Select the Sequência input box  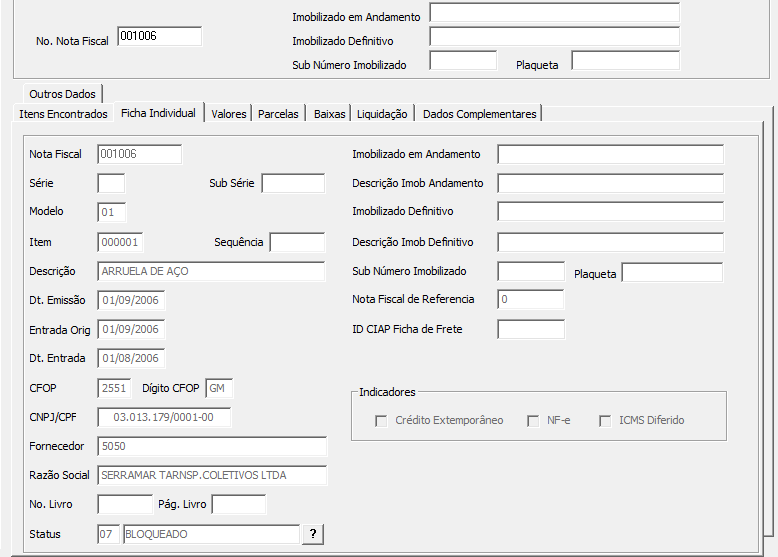coord(297,242)
